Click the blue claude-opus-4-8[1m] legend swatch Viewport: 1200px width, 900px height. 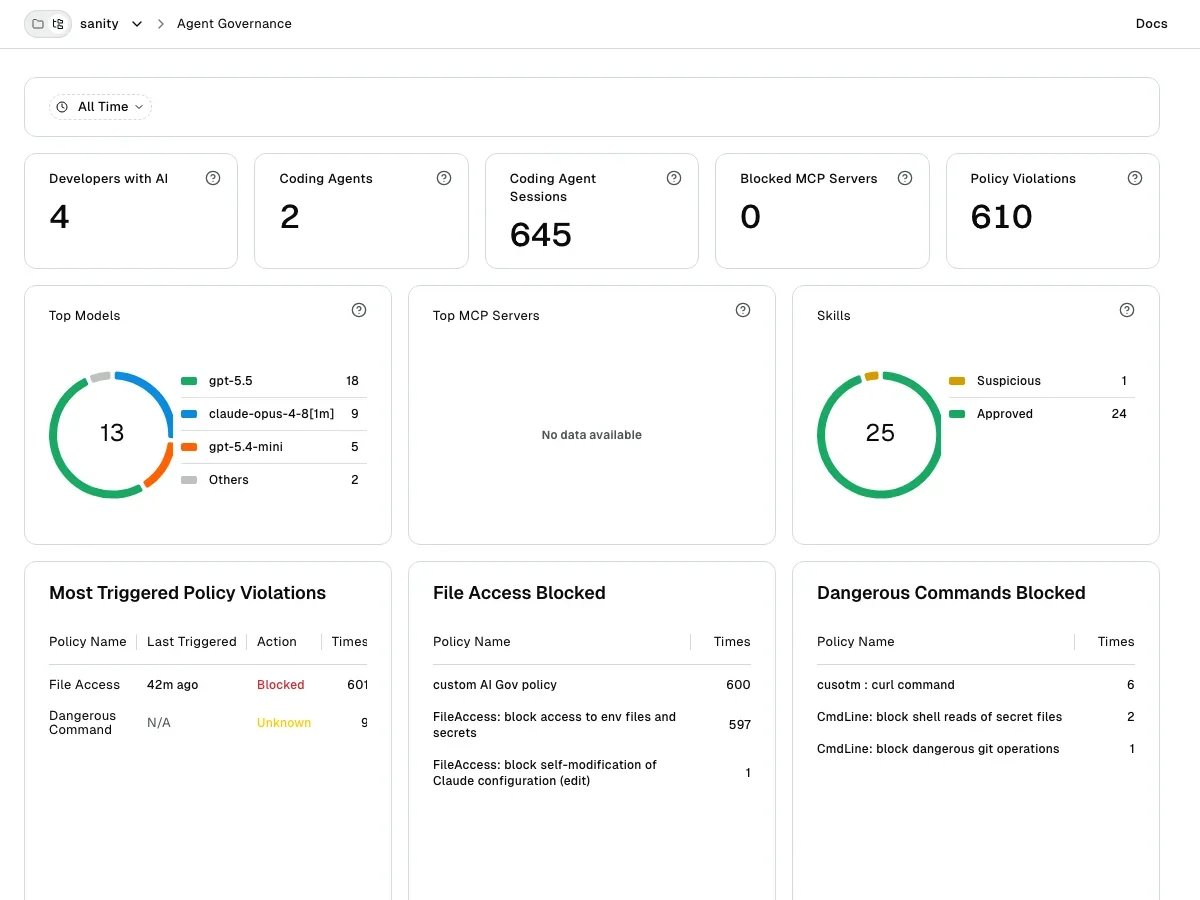(189, 414)
